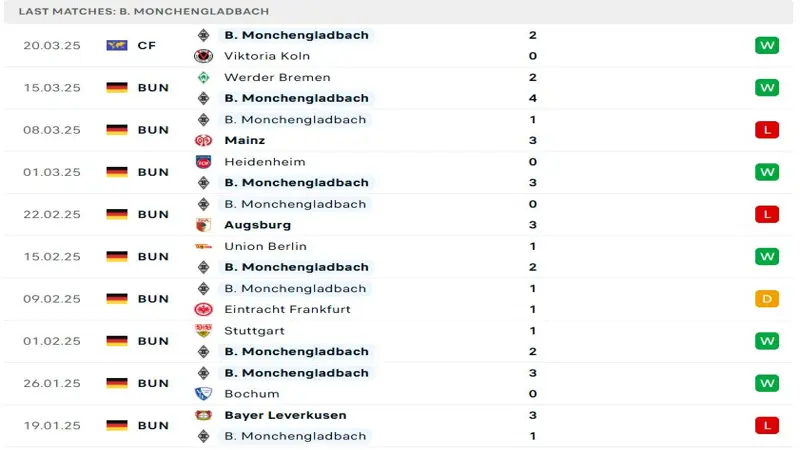This screenshot has width=800, height=450.
Task: Click the German flag on 15.03.25 row
Action: click(x=117, y=88)
